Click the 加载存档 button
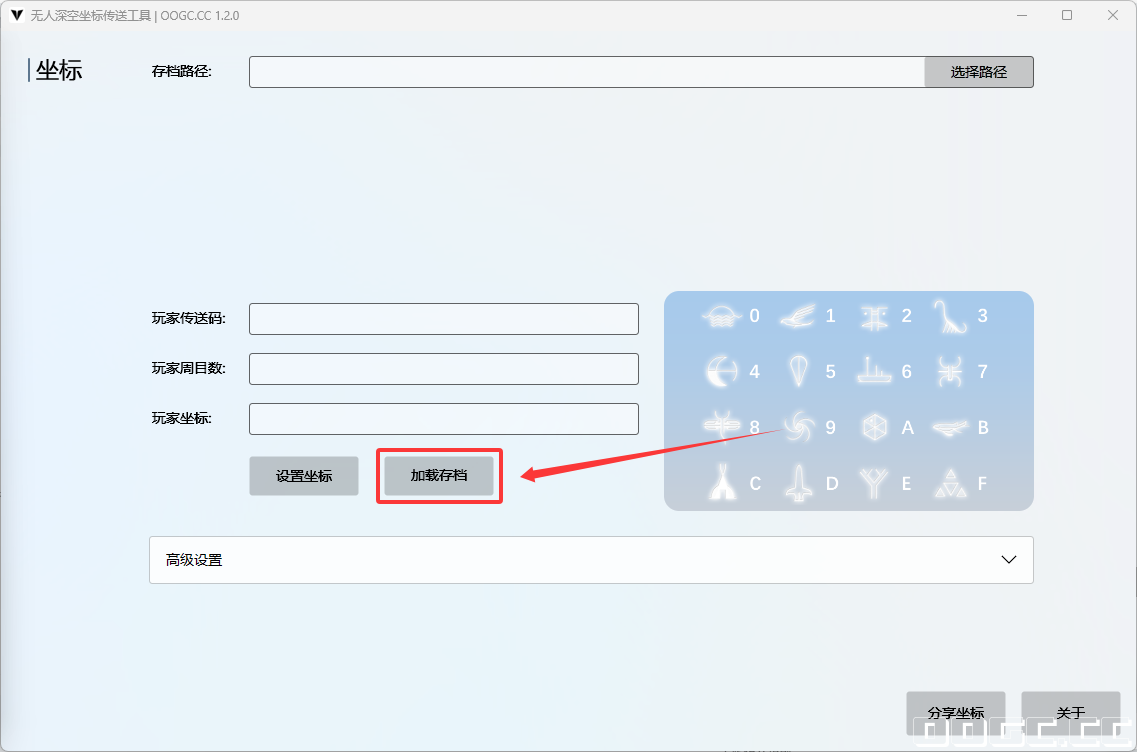This screenshot has height=752, width=1137. pyautogui.click(x=439, y=476)
